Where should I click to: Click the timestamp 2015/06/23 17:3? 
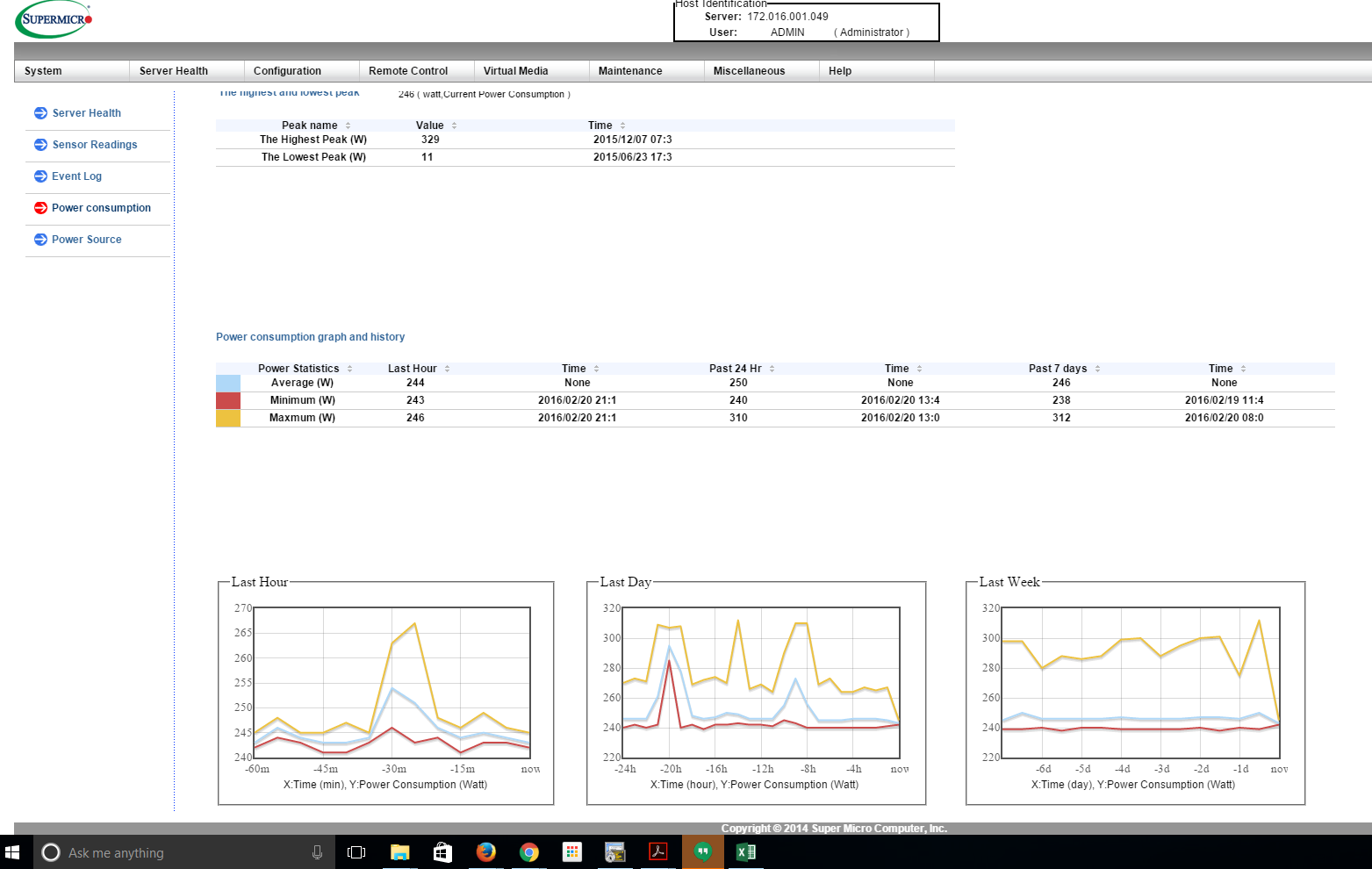coord(633,157)
